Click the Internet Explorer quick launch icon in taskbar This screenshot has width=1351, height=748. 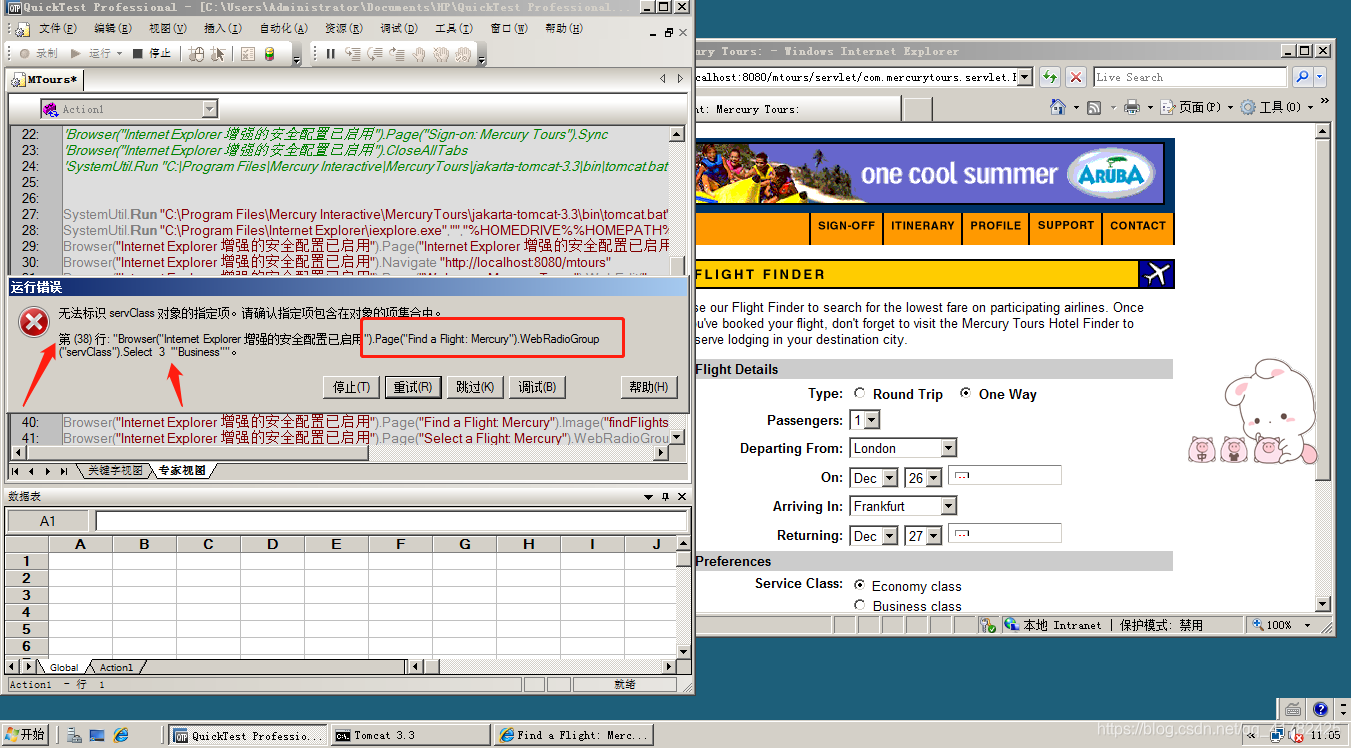(121, 735)
